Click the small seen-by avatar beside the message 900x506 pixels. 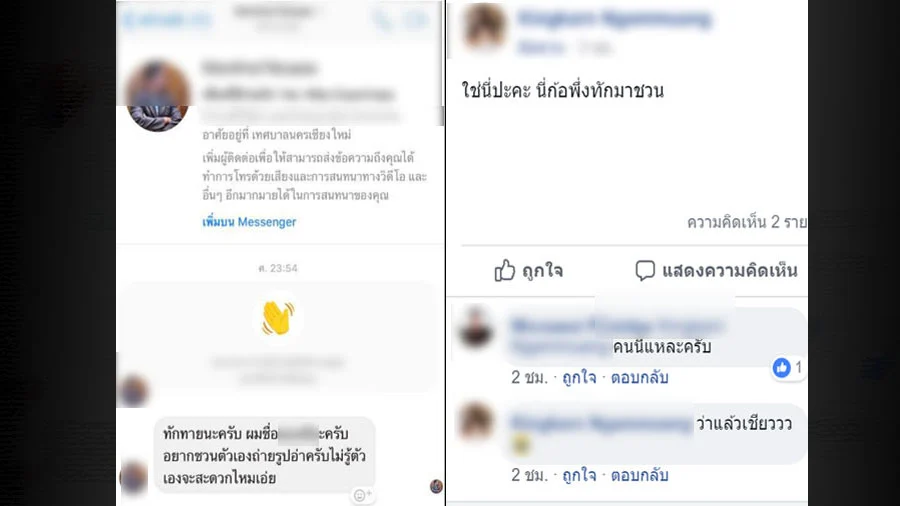[x=436, y=486]
